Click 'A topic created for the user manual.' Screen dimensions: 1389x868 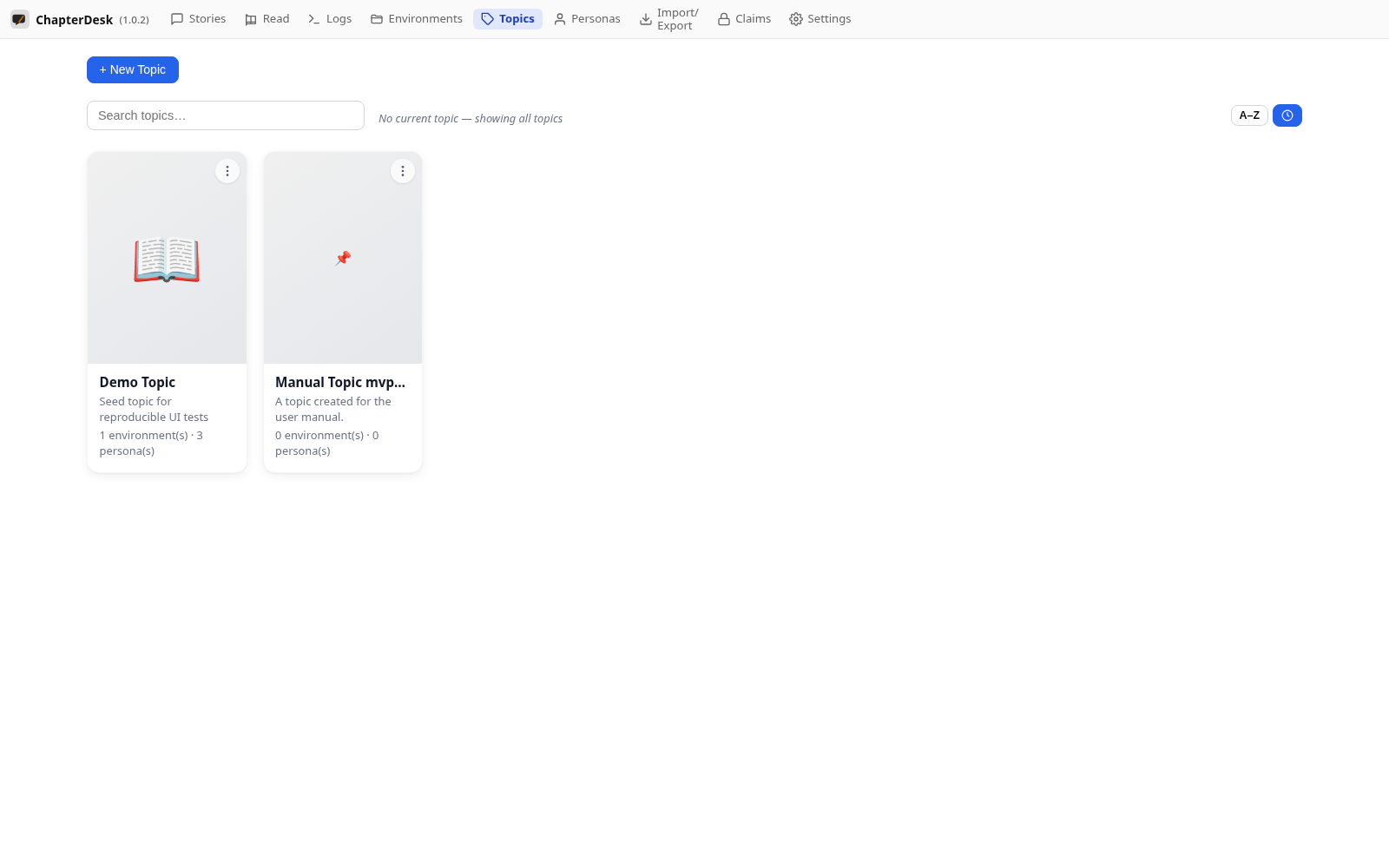333,410
